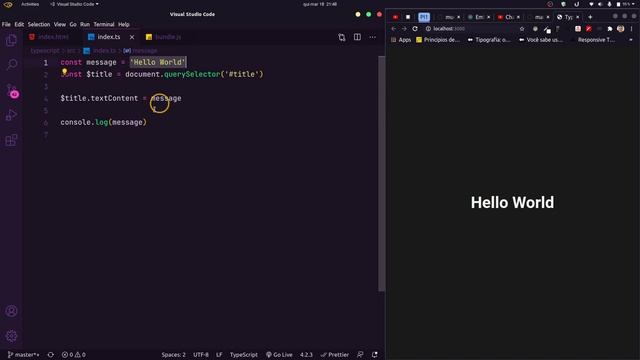Viewport: 640px width, 360px height.
Task: Close the index.ts editor tab
Action: [x=132, y=37]
